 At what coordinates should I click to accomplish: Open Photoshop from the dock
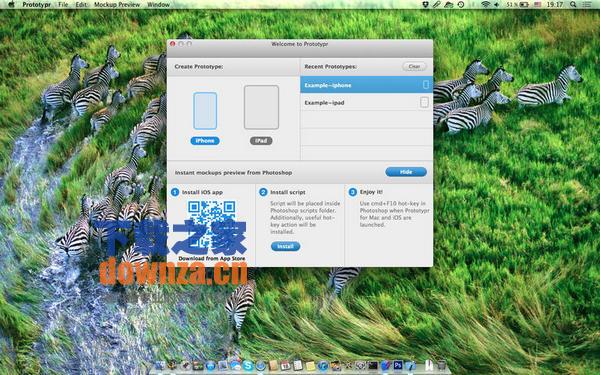(398, 365)
